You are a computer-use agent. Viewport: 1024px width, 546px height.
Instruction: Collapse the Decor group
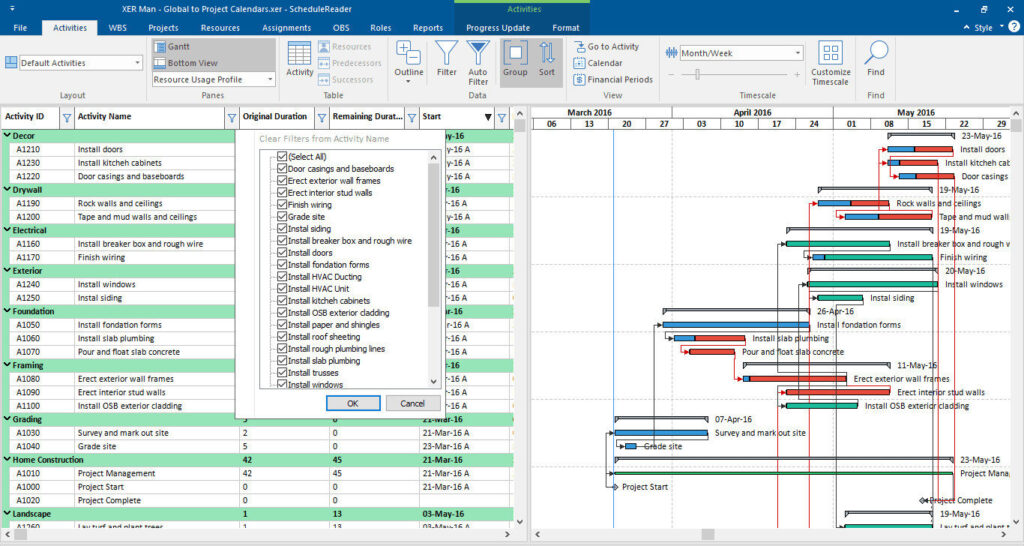[7, 135]
